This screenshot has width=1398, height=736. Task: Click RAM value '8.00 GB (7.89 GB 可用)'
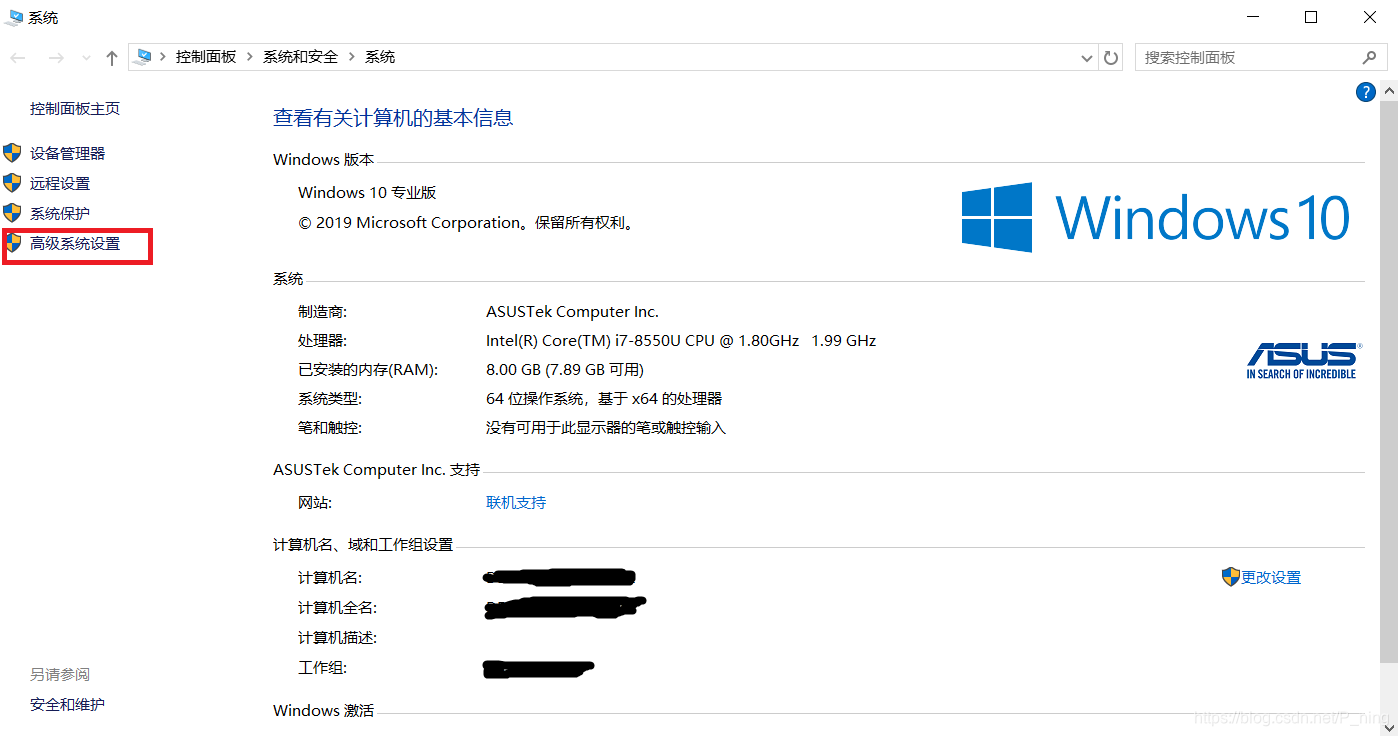(565, 369)
